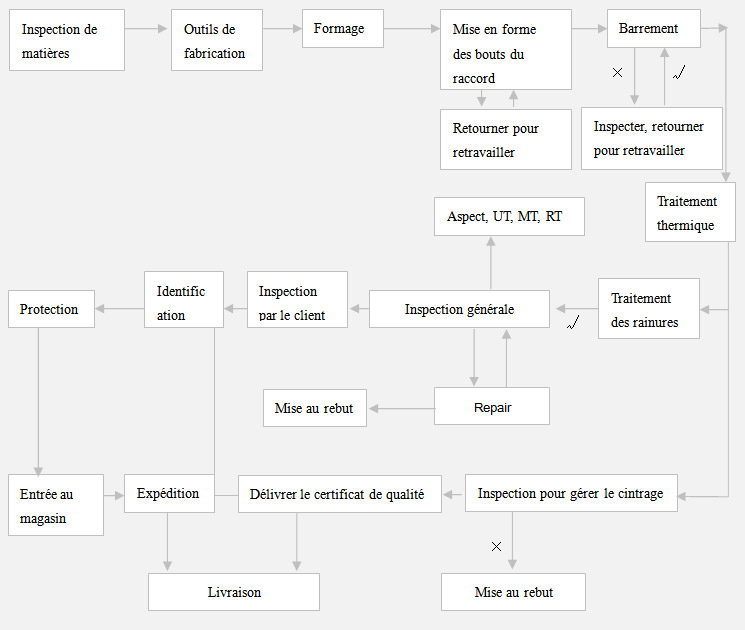Viewport: 745px width, 630px height.
Task: Select the 'Entrée au magasin' box
Action: click(55, 505)
